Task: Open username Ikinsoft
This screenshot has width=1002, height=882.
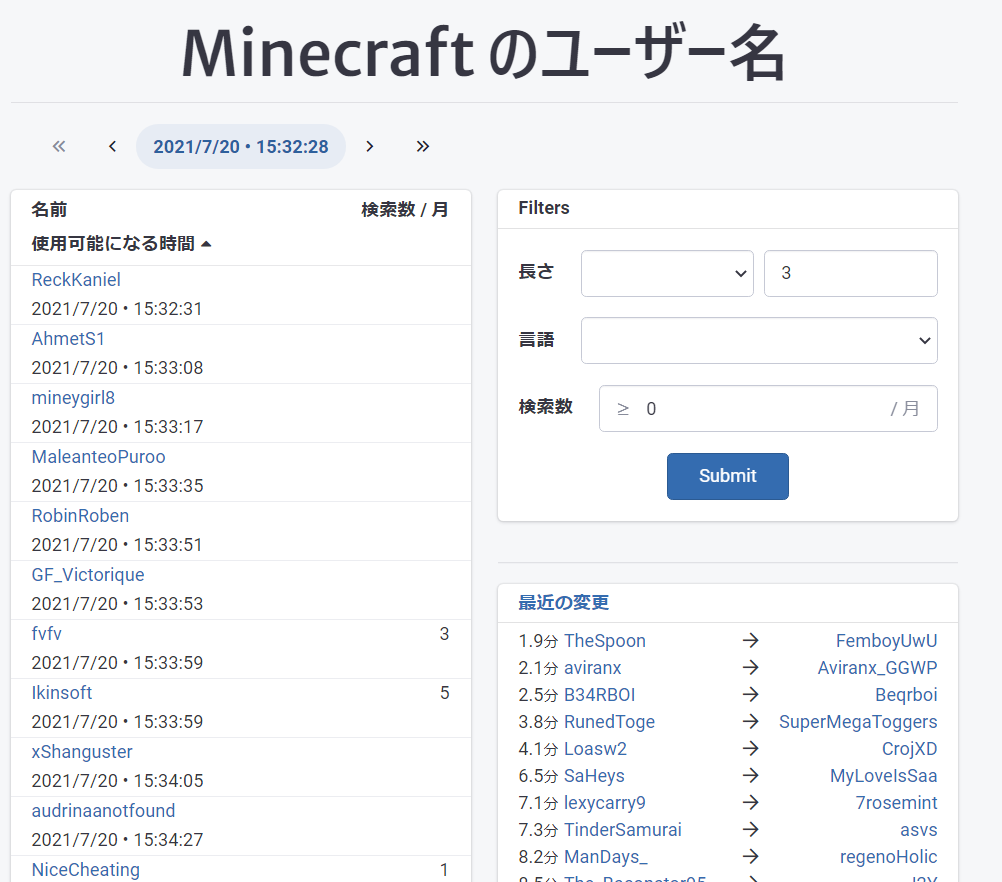Action: (x=62, y=693)
